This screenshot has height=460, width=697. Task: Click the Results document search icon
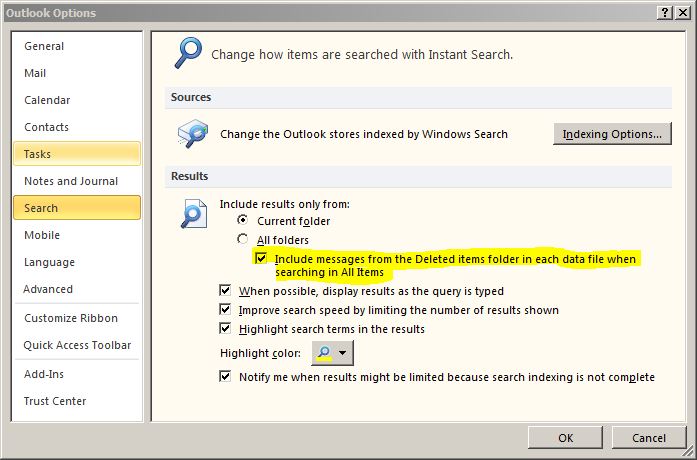[194, 214]
